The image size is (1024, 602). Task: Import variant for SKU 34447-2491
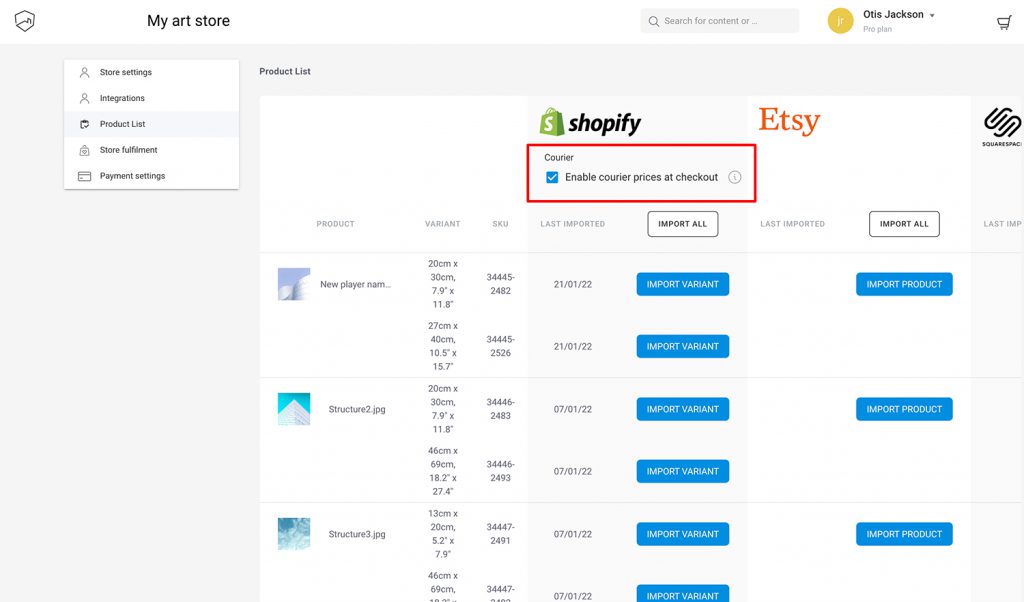[682, 533]
